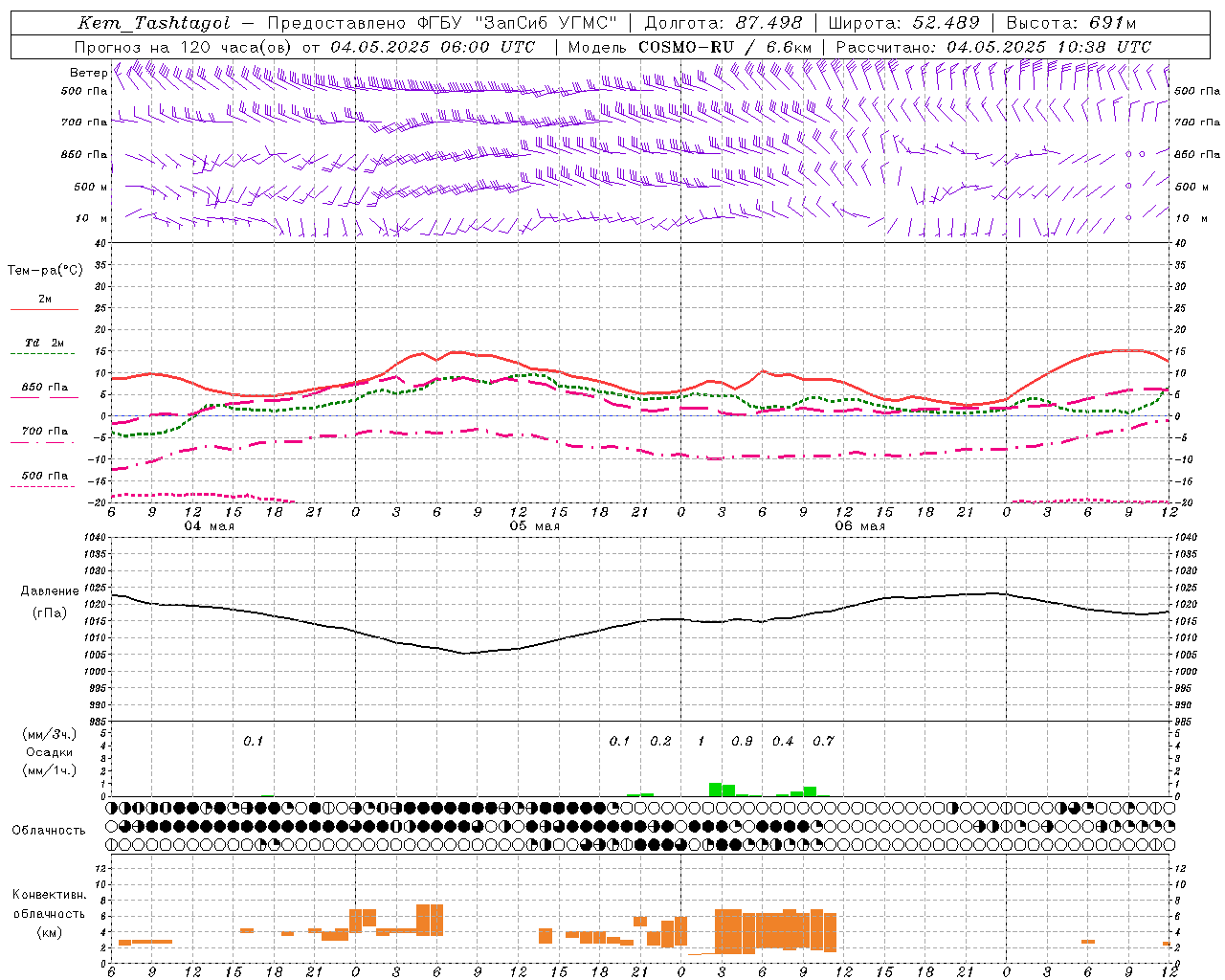Viewport: 1225px width, 980px height.
Task: Click precipitation amount '0.9'
Action: (742, 742)
